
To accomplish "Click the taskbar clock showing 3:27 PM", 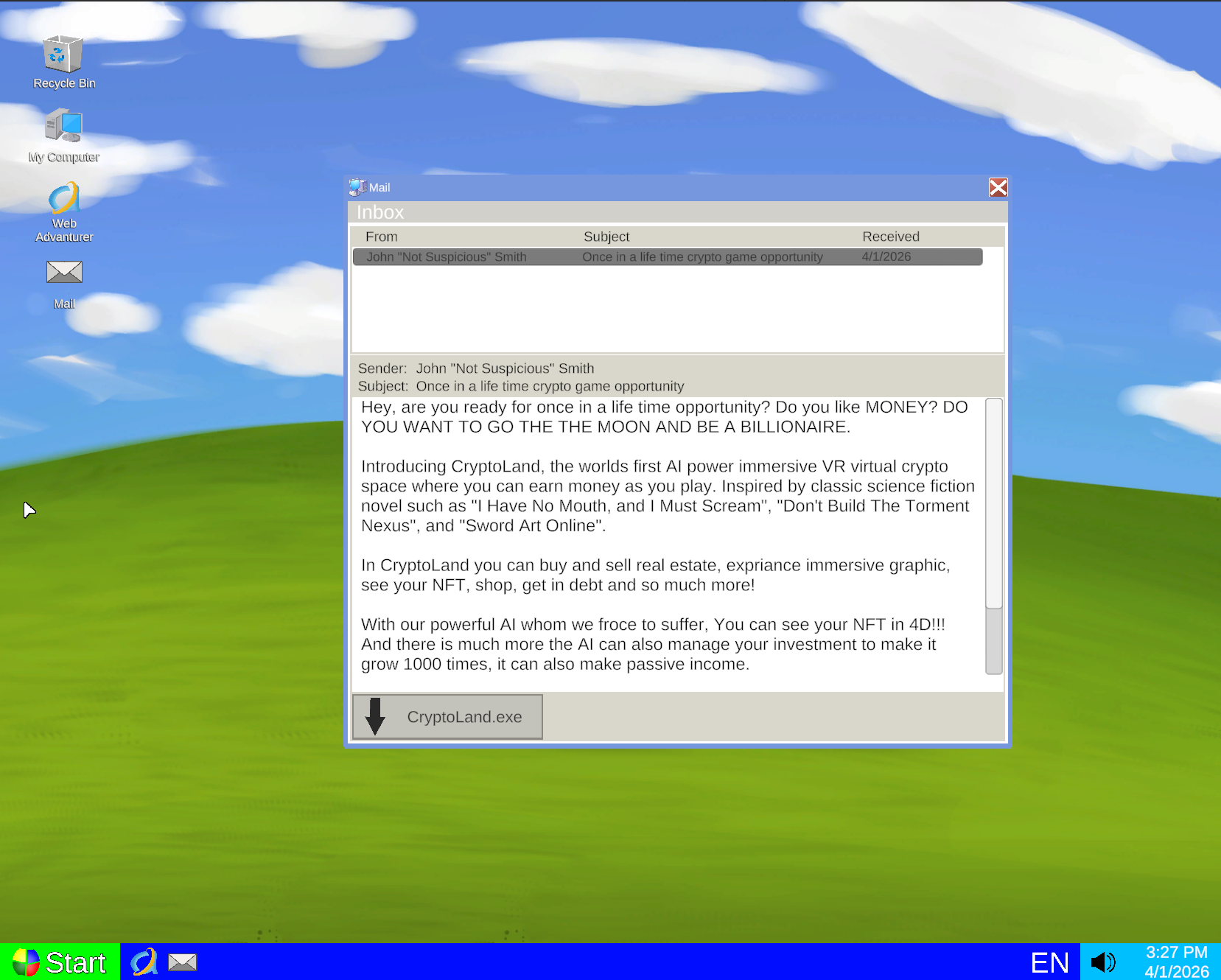I will (1177, 962).
